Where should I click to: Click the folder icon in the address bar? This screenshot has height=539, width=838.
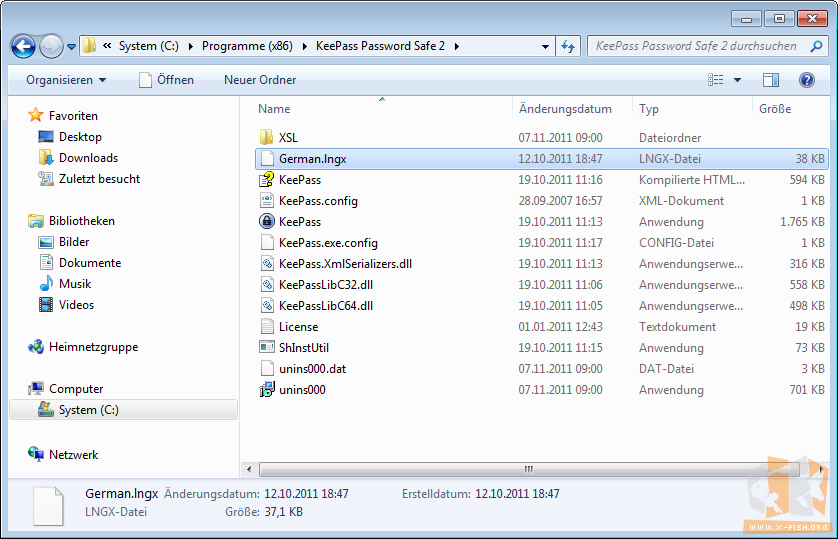tap(90, 45)
